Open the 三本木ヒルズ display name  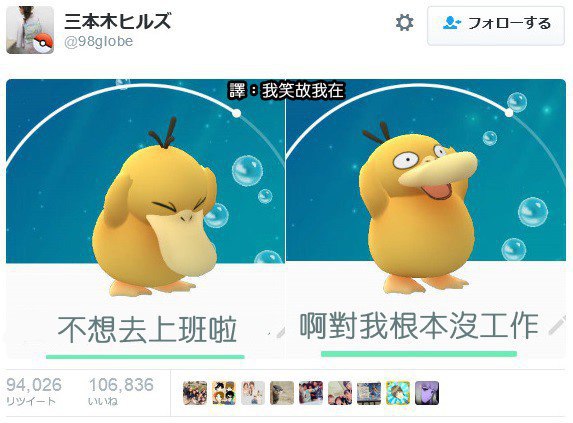click(x=118, y=21)
